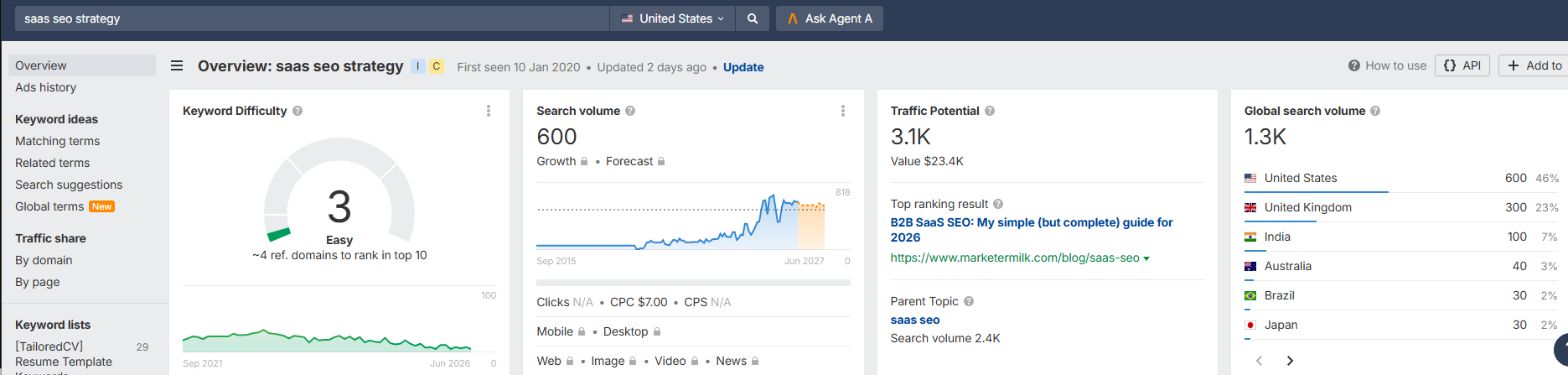Click the 'I' intent badge

[x=418, y=66]
